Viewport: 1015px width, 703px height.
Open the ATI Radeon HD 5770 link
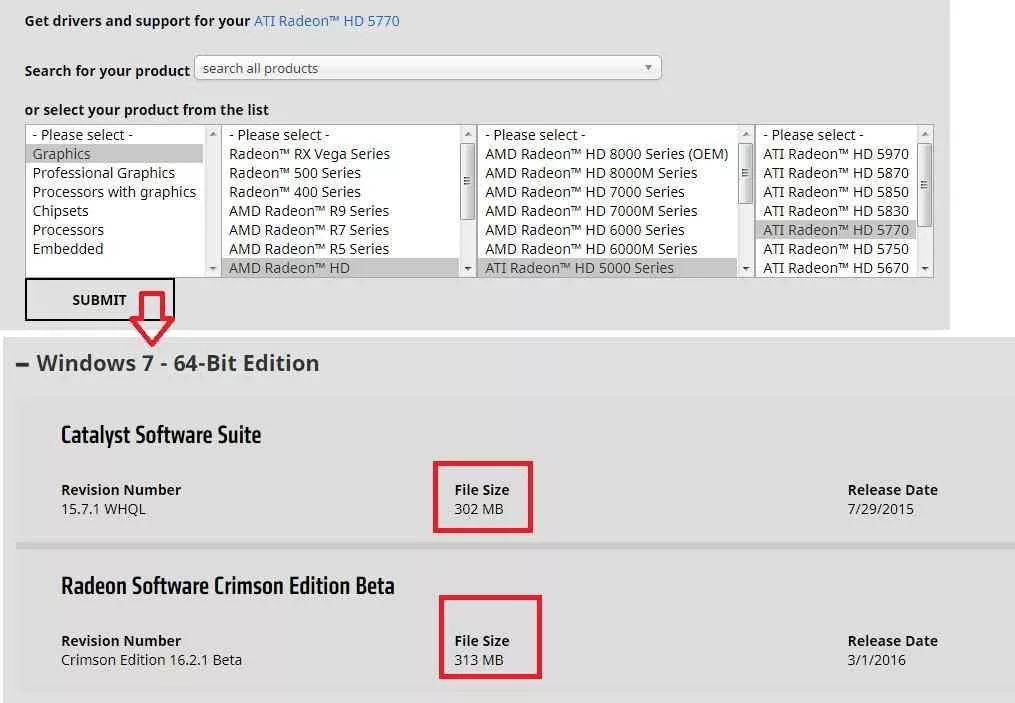click(326, 21)
